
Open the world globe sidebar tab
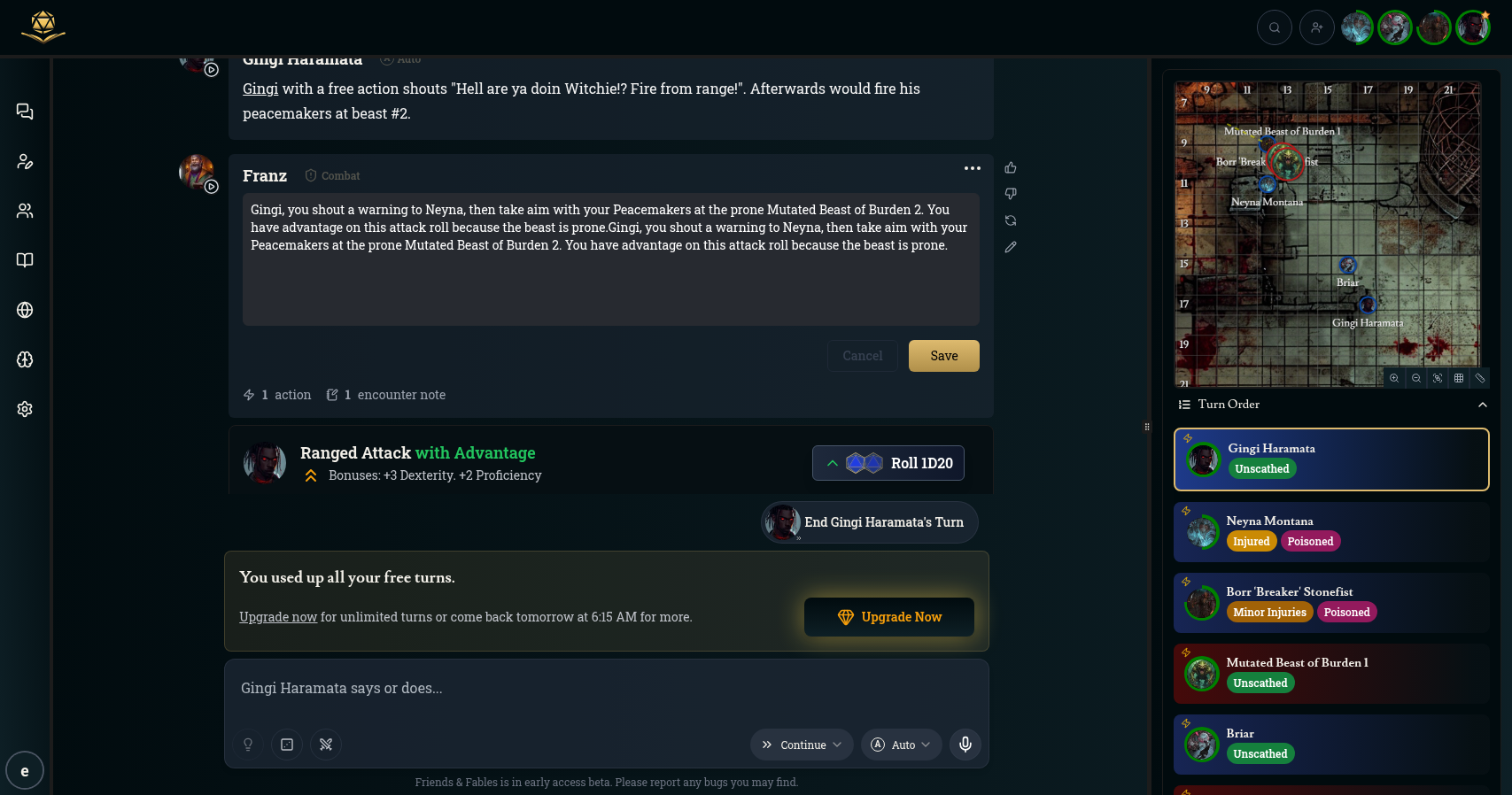pos(25,310)
